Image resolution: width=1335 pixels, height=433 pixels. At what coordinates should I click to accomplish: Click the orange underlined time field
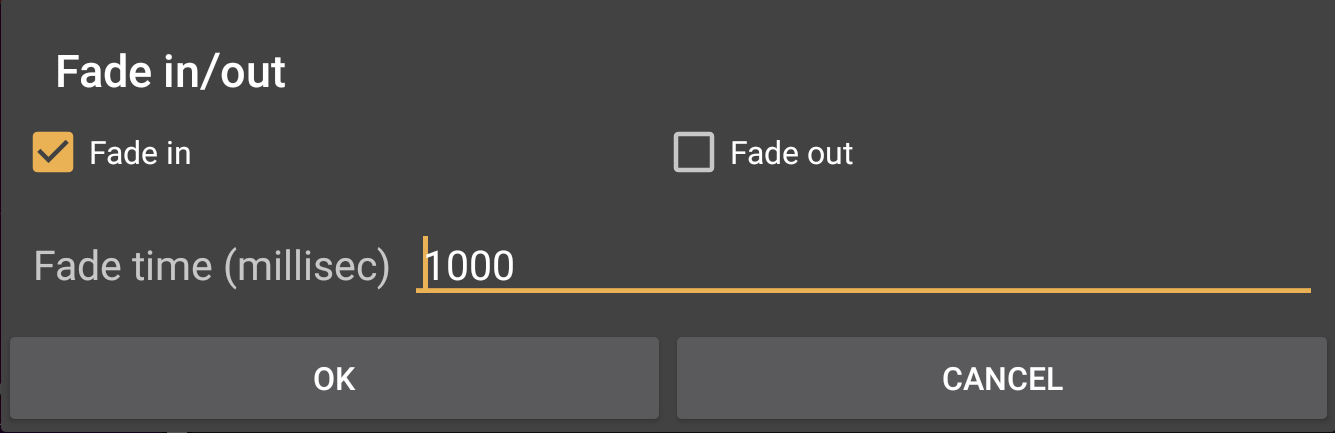tap(862, 266)
